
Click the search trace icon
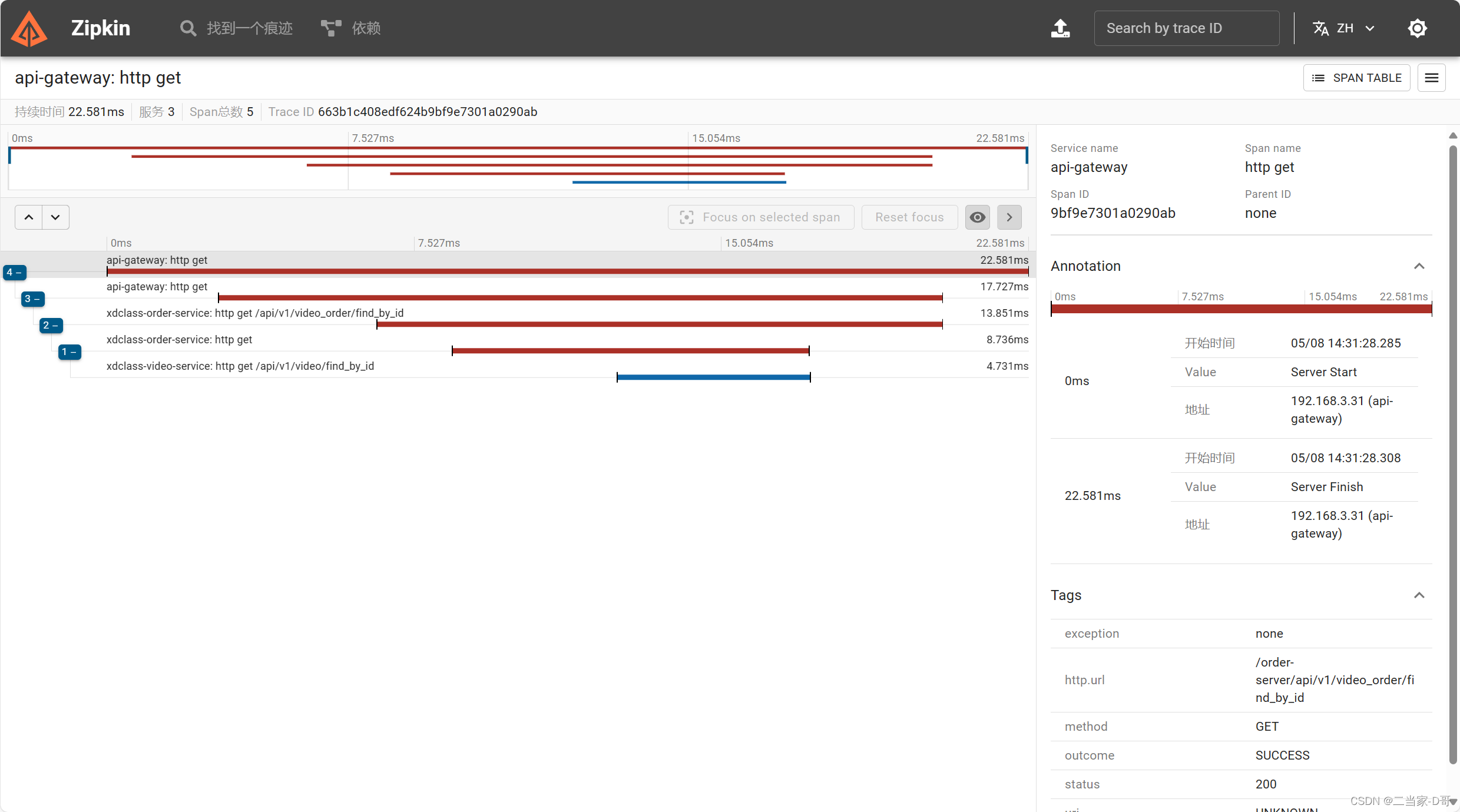187,27
